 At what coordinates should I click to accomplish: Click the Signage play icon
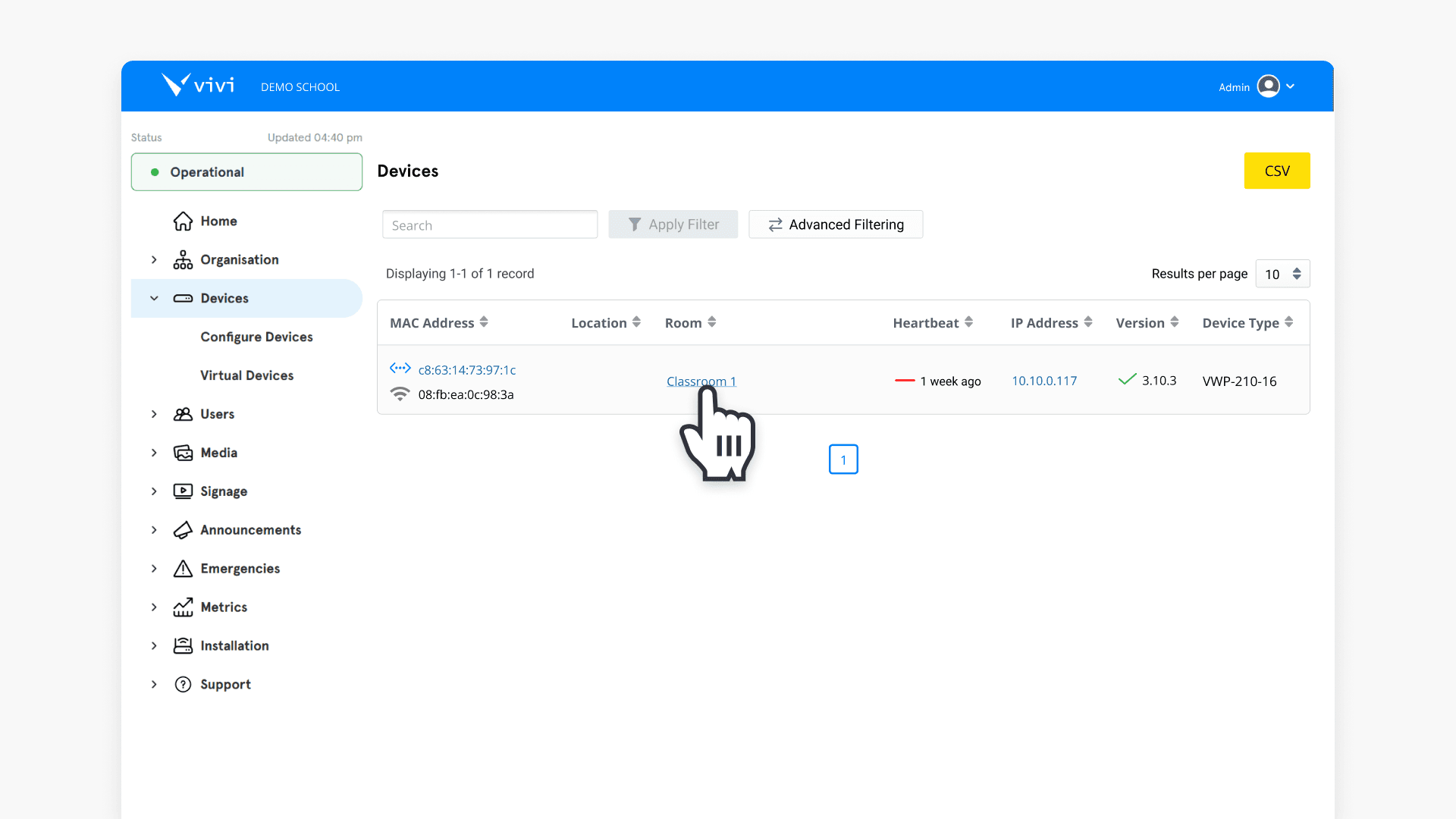pyautogui.click(x=183, y=491)
